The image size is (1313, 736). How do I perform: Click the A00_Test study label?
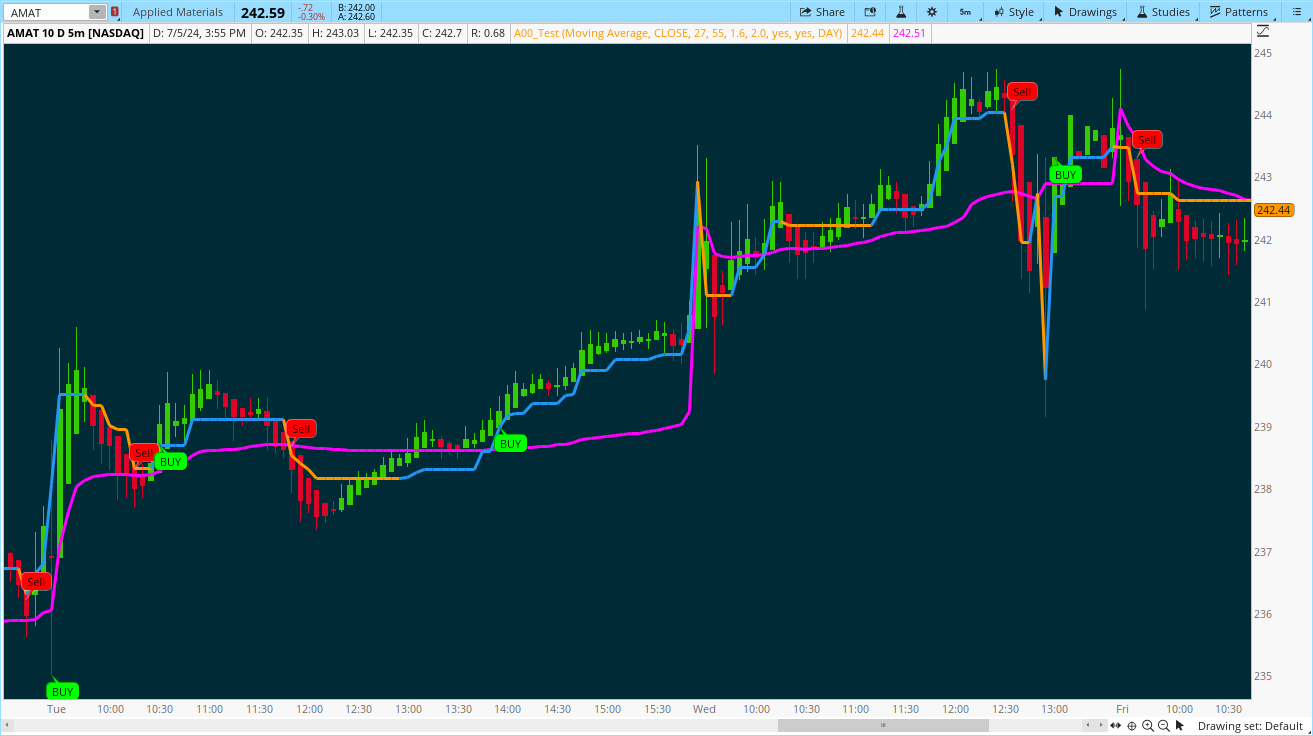(677, 33)
